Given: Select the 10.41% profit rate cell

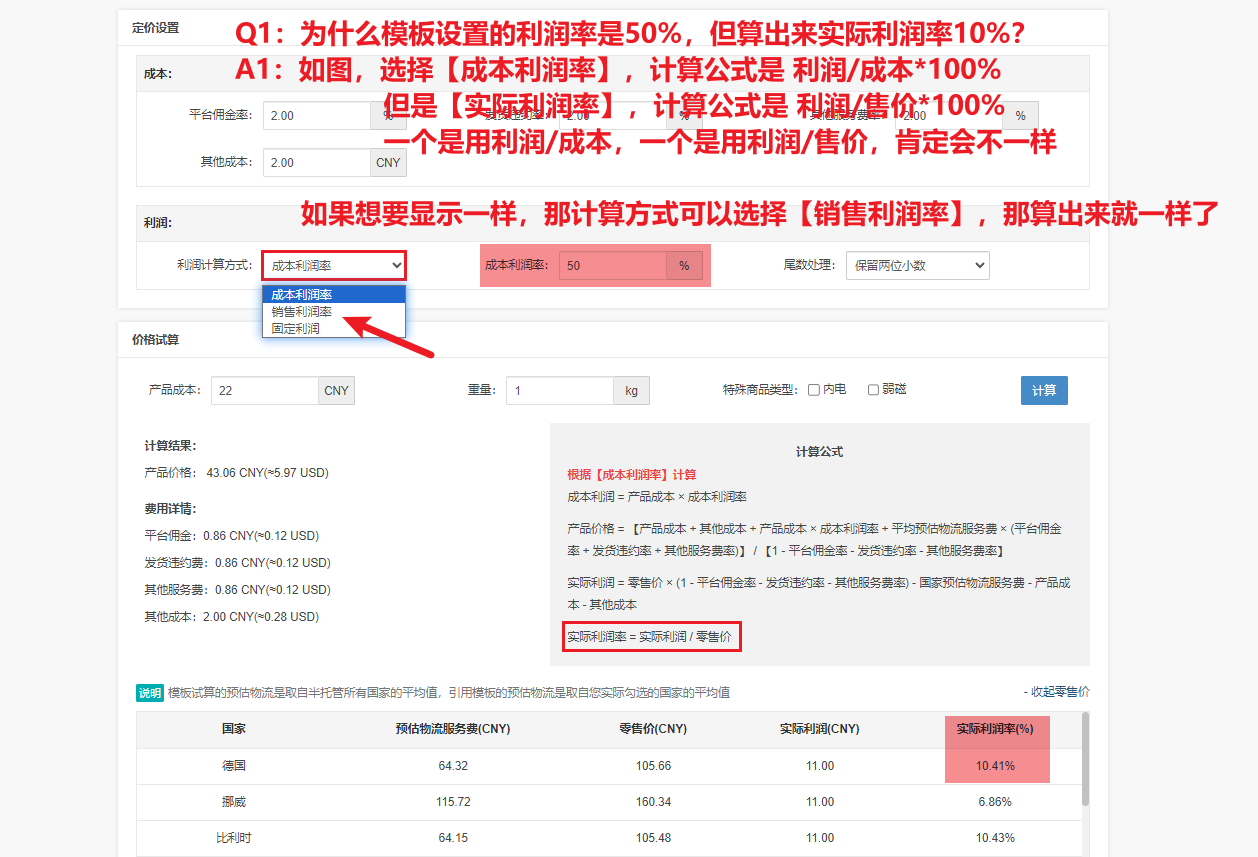Looking at the screenshot, I should 995,766.
